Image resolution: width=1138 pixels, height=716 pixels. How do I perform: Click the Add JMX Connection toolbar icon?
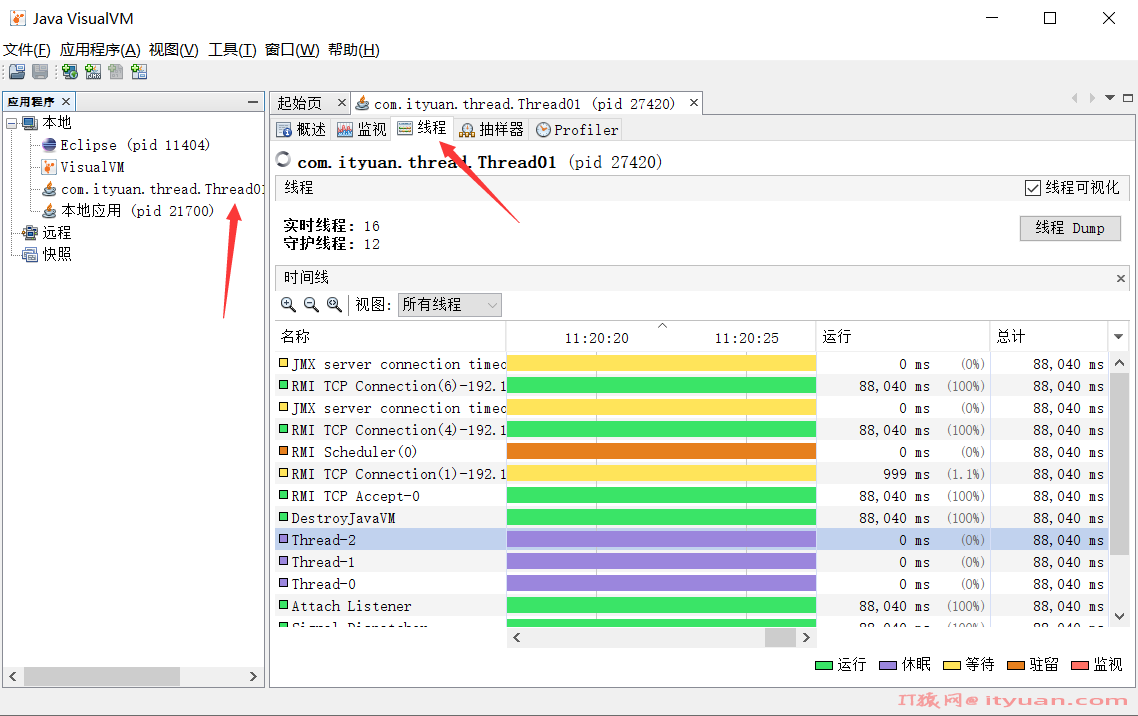[93, 72]
